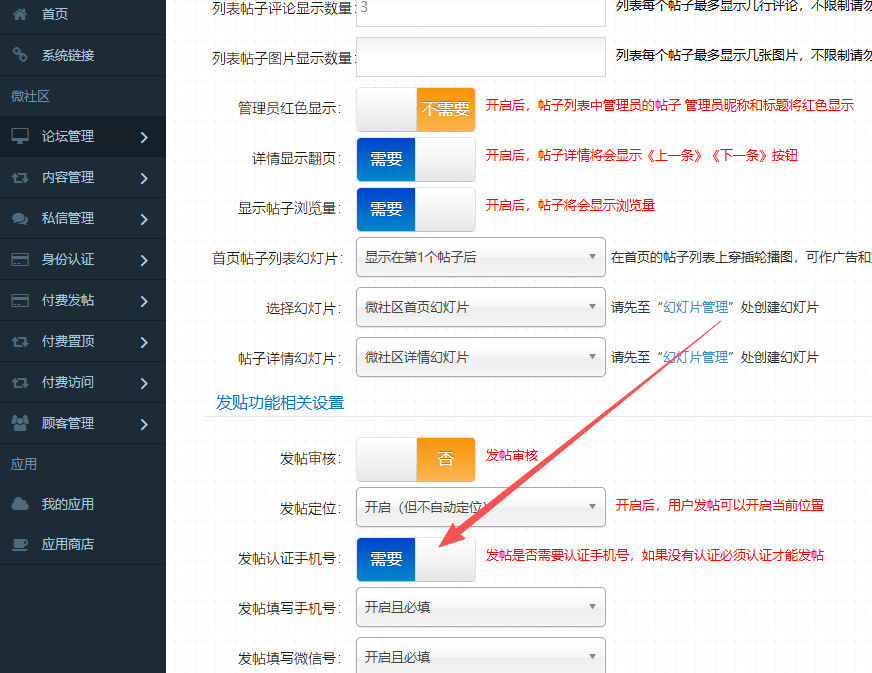The width and height of the screenshot is (872, 673).
Task: Switch off the 详情显示翻页 toggle
Action: [416, 160]
